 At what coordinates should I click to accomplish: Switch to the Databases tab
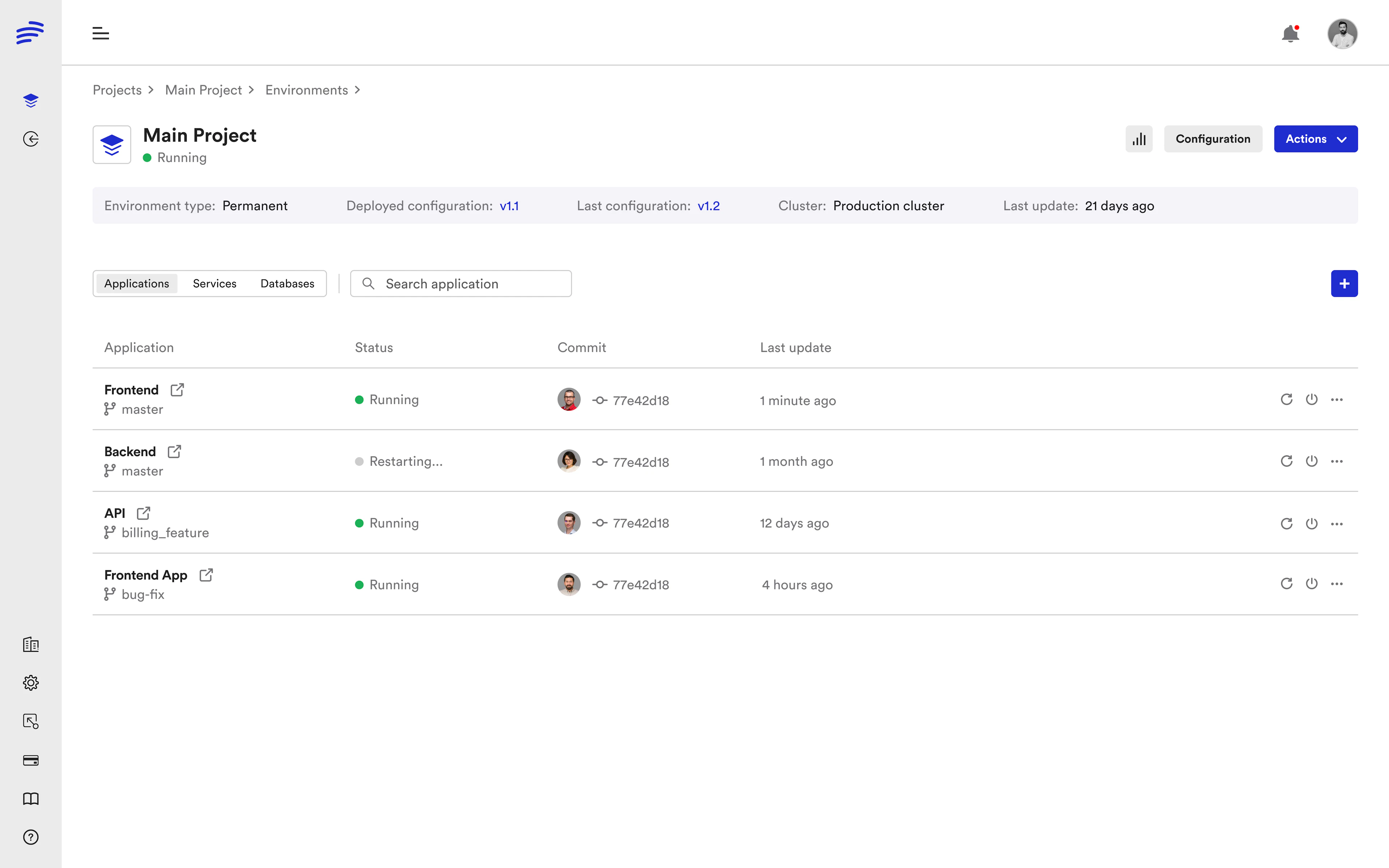pos(287,283)
